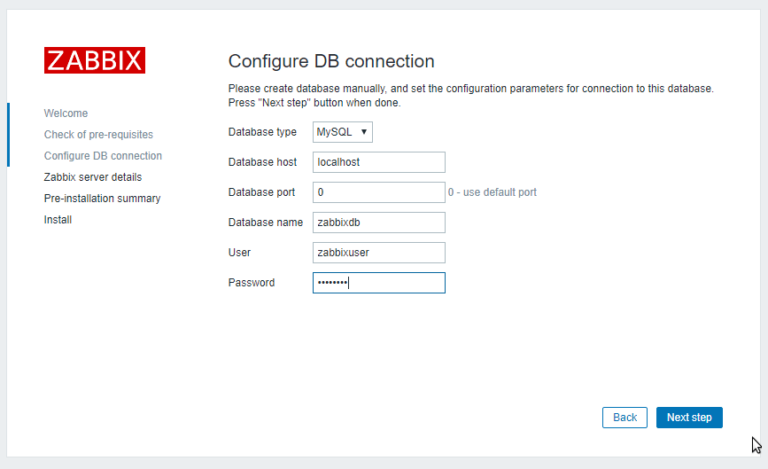Viewport: 768px width, 469px height.
Task: Jump to Pre-installation summary step
Action: (102, 198)
